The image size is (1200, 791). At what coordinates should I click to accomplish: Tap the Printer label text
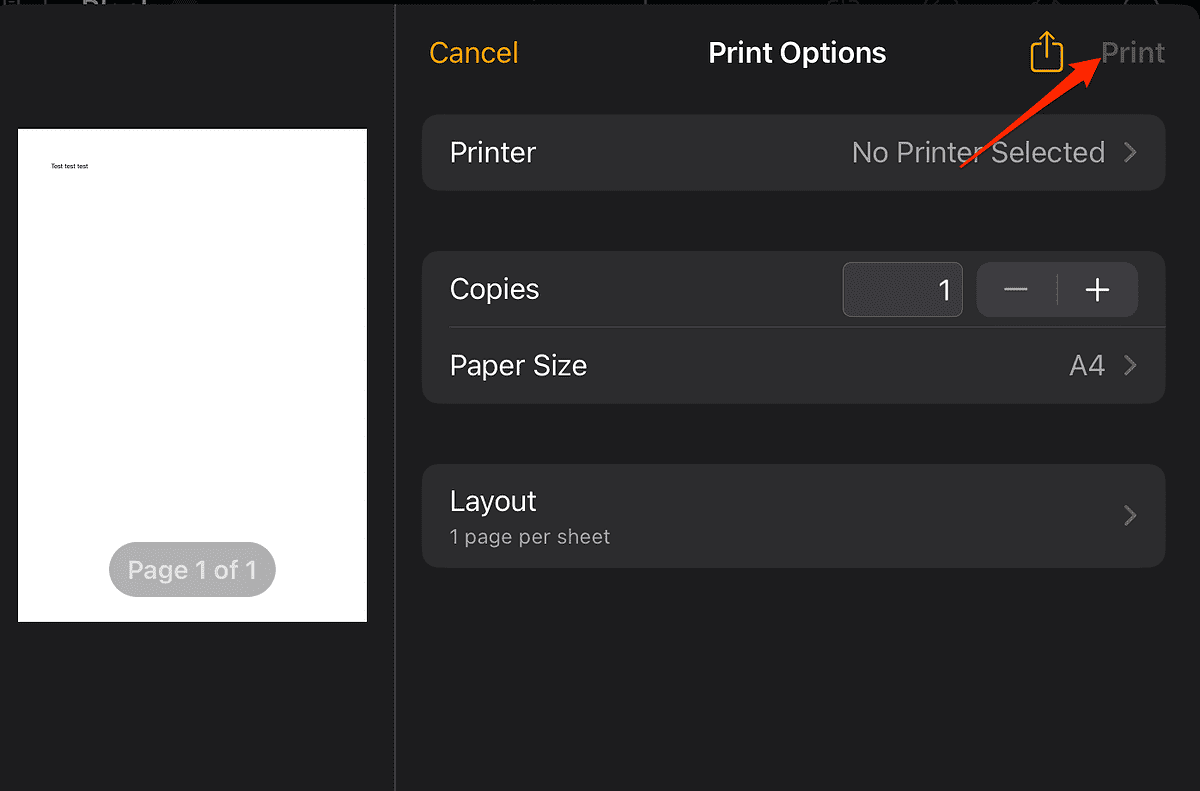pos(492,152)
